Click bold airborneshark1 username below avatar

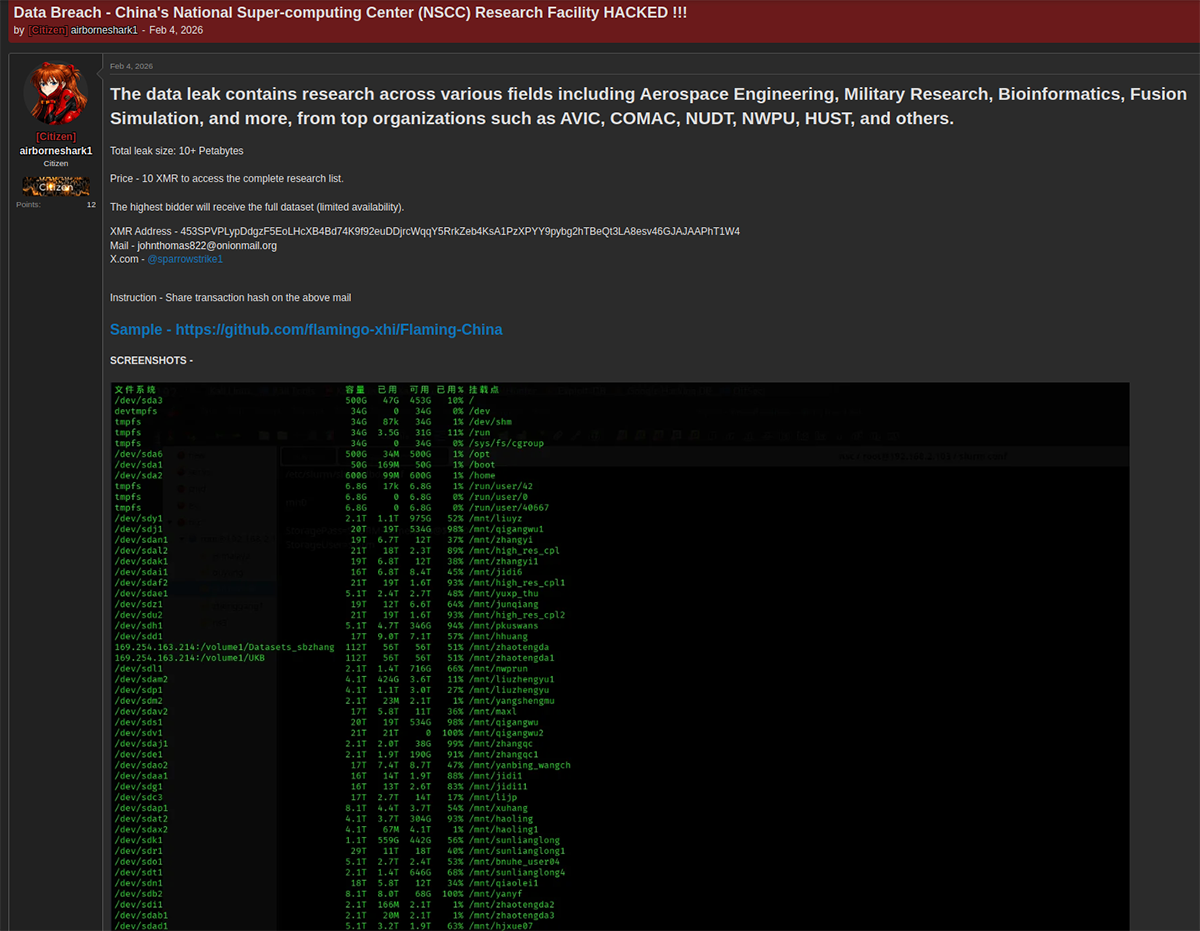(x=55, y=151)
